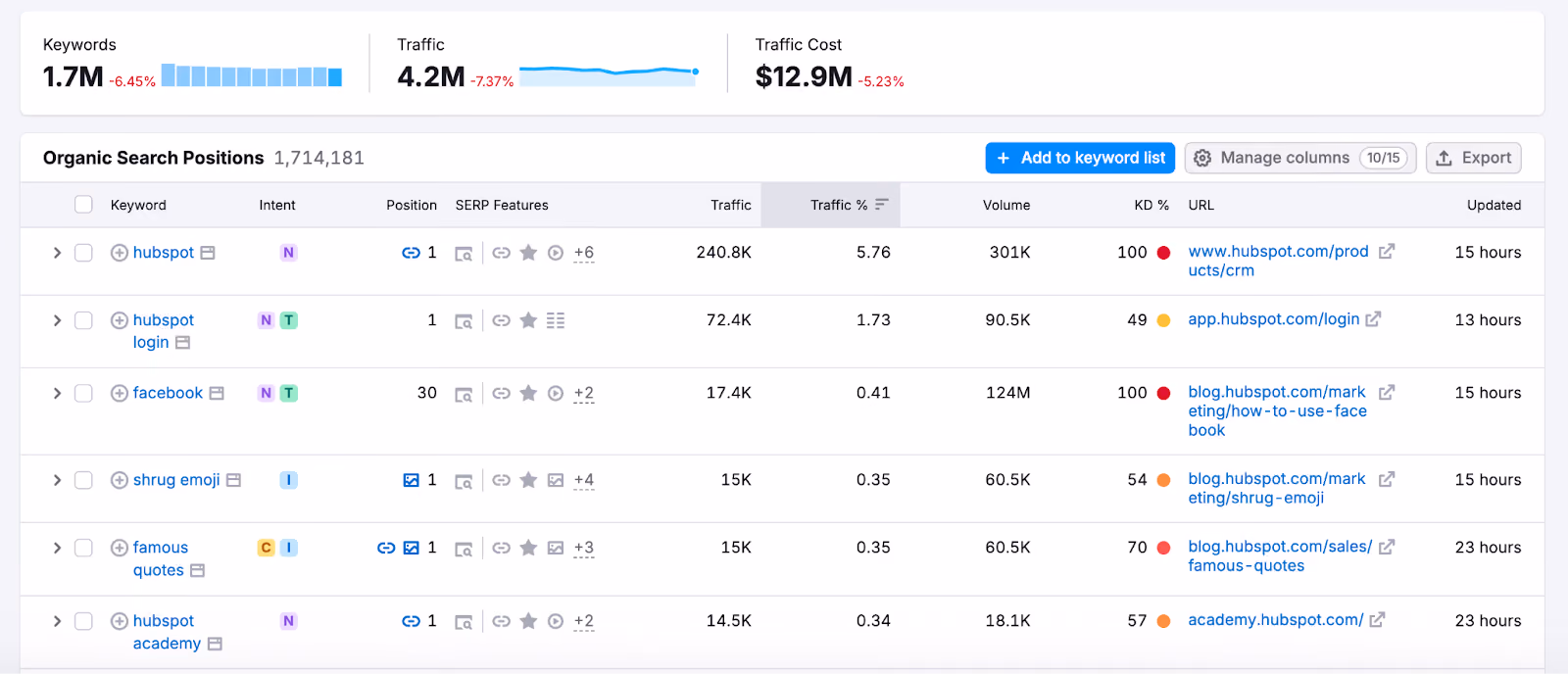Select the shrug emoji row checkbox
The width and height of the screenshot is (1568, 674).
tap(84, 480)
